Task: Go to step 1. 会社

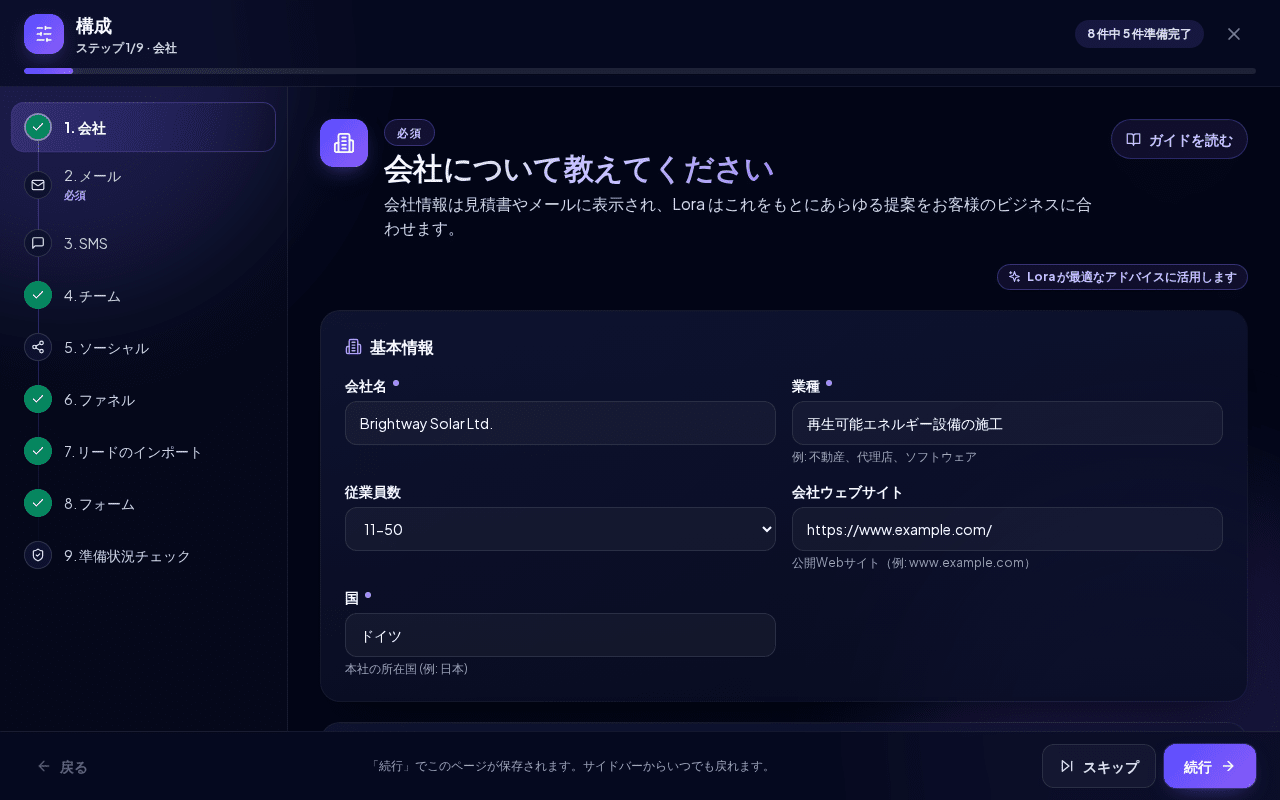Action: (143, 127)
